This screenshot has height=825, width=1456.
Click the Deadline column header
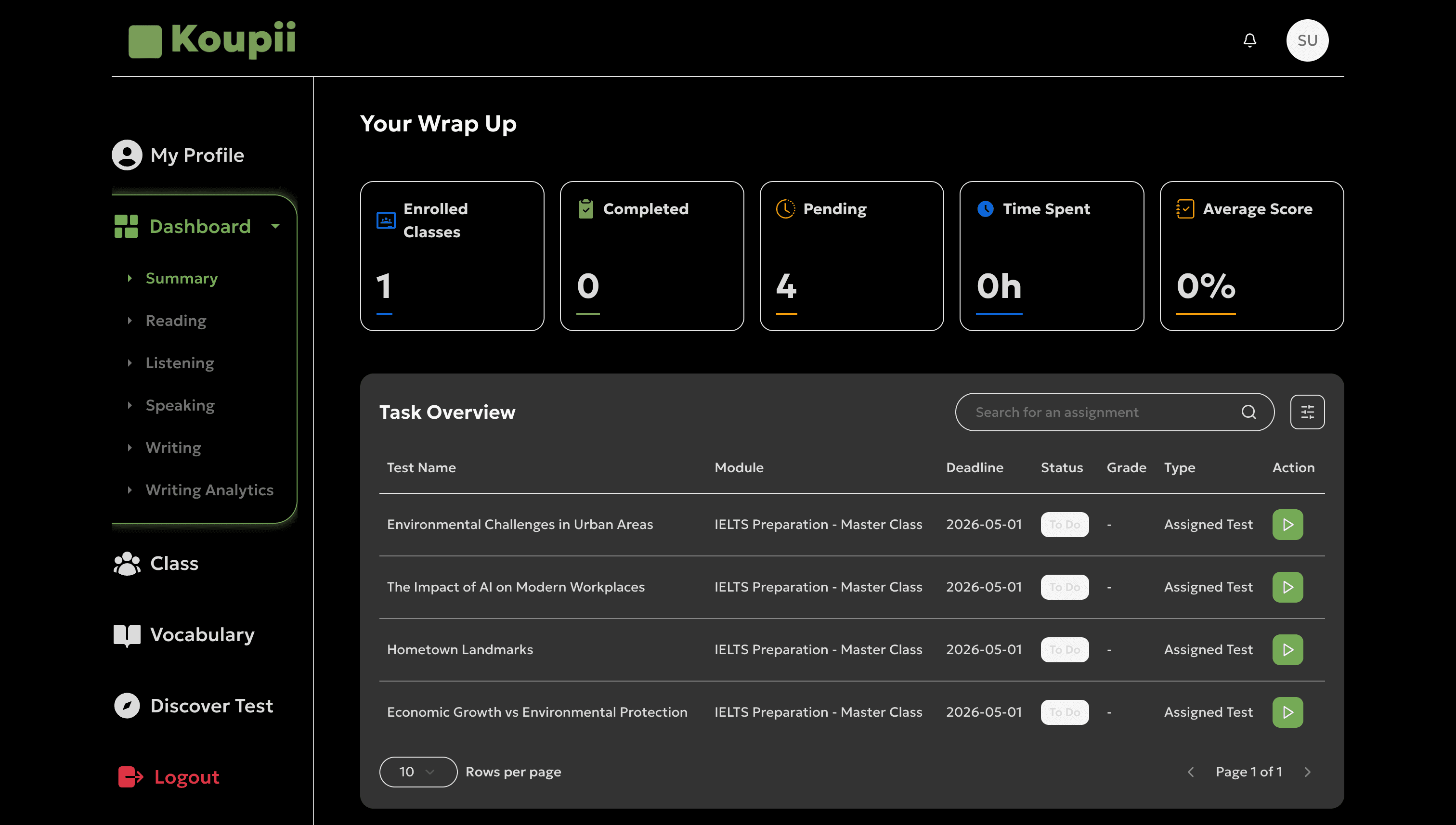coord(974,467)
